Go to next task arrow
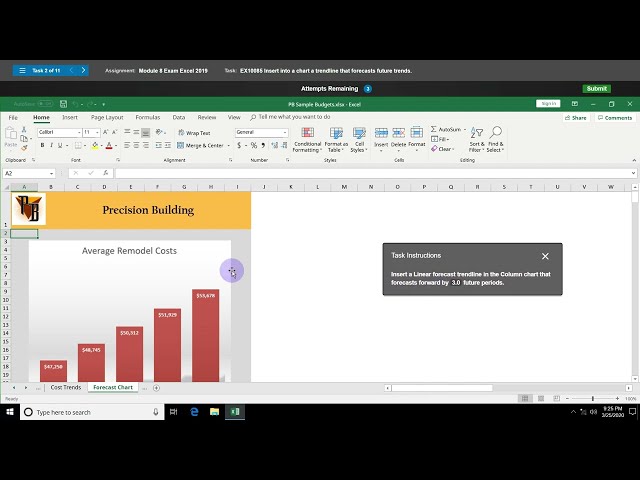This screenshot has height=480, width=640. point(83,70)
